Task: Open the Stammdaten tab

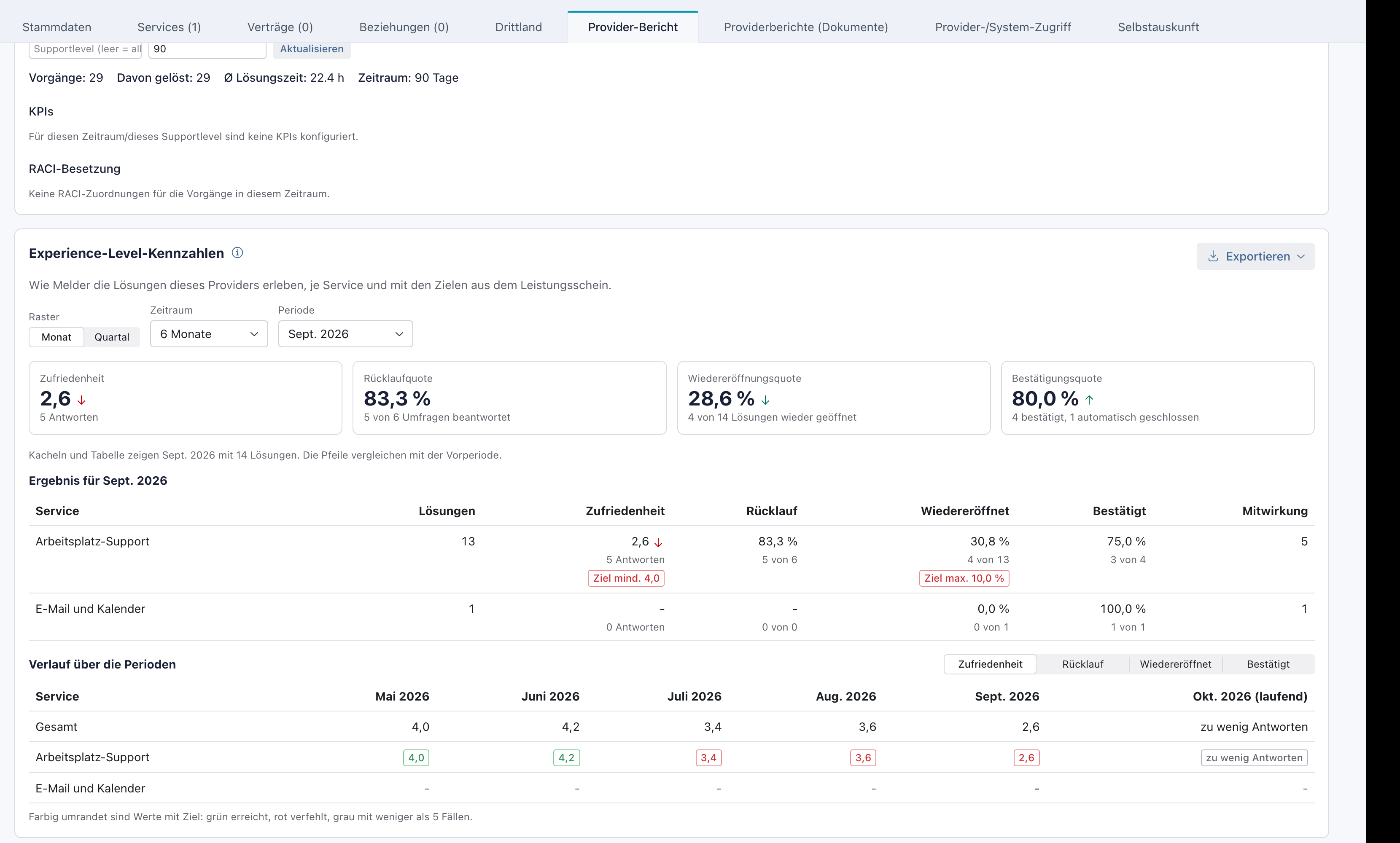Action: (x=57, y=27)
